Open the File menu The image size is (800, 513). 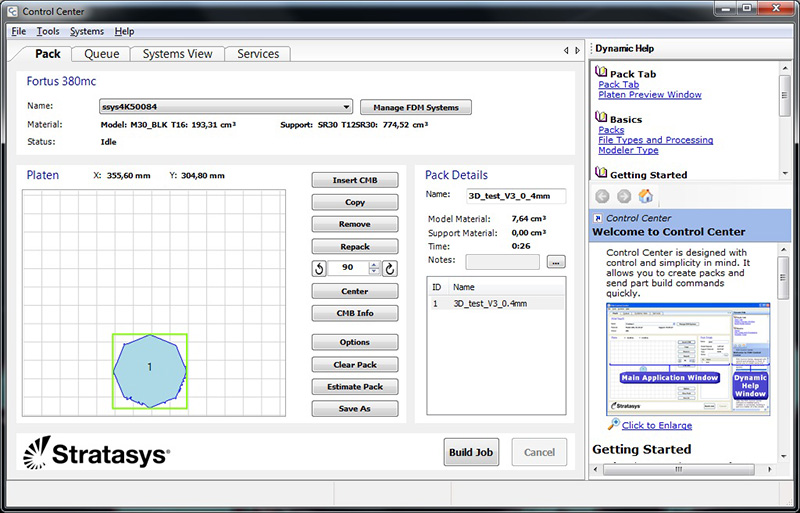point(18,31)
